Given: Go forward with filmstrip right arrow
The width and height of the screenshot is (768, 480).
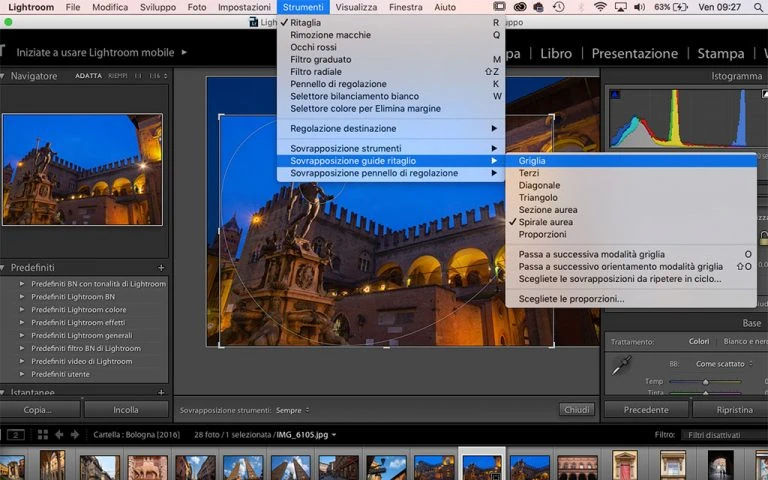Looking at the screenshot, I should tap(75, 434).
